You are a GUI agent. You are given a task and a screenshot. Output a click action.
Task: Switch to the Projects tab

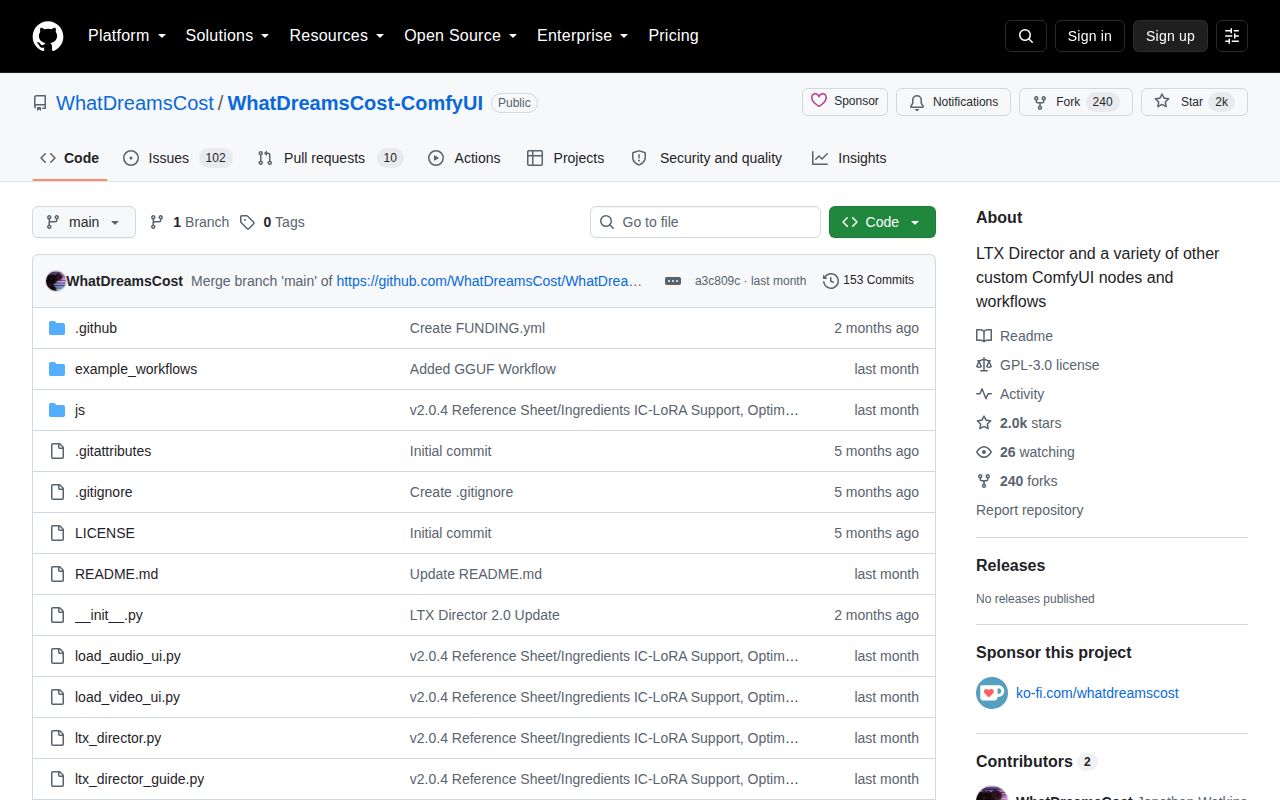click(566, 158)
